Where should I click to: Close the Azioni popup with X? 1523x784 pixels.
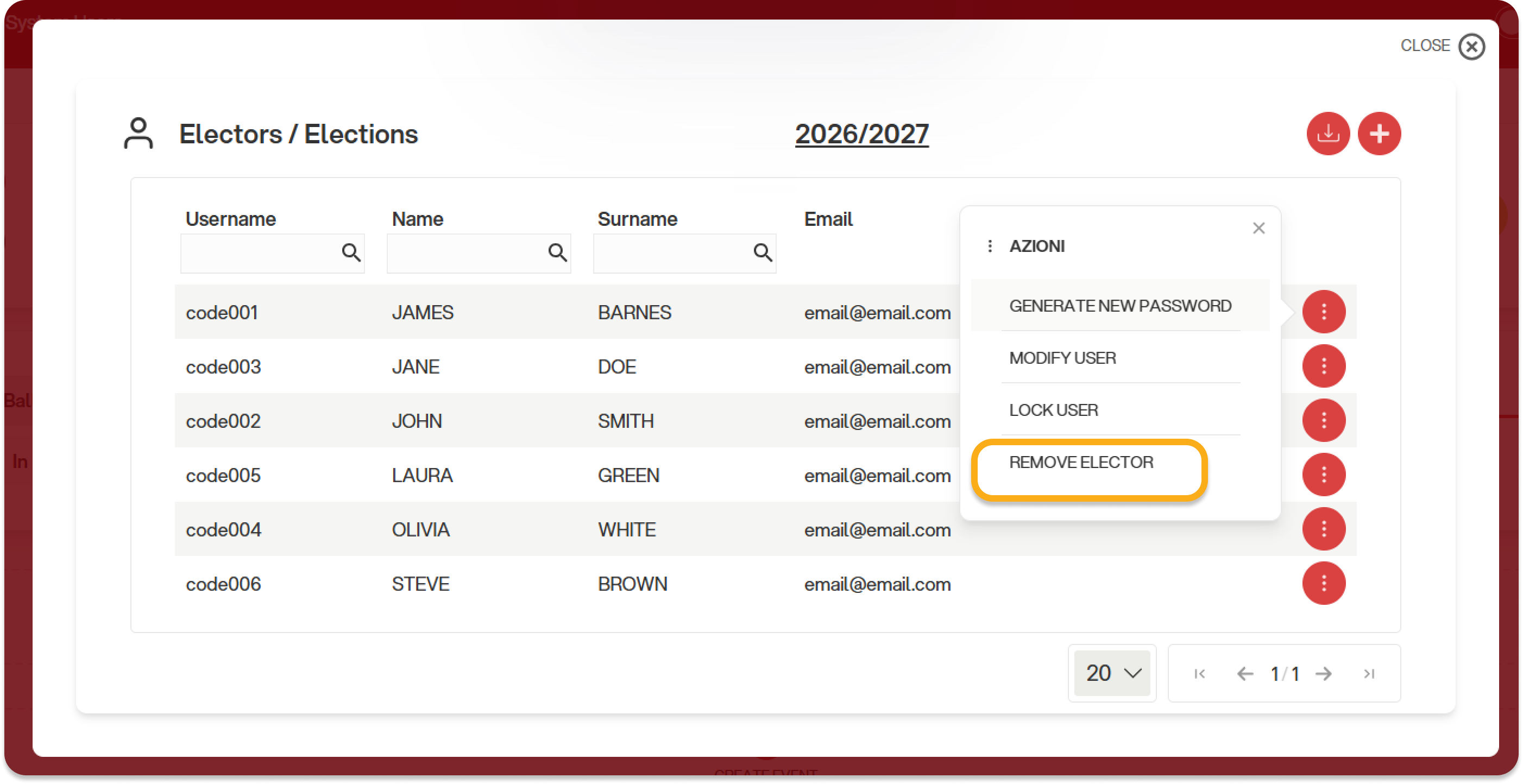(x=1258, y=228)
